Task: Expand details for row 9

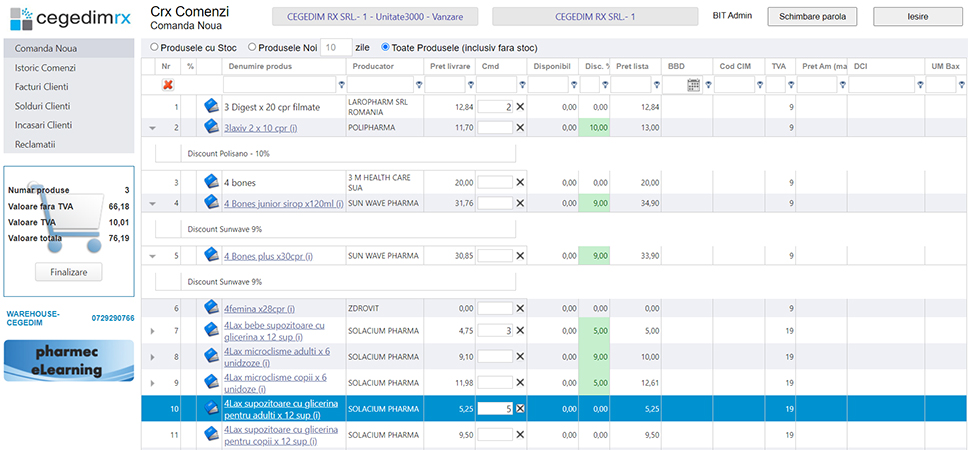Action: coord(152,383)
